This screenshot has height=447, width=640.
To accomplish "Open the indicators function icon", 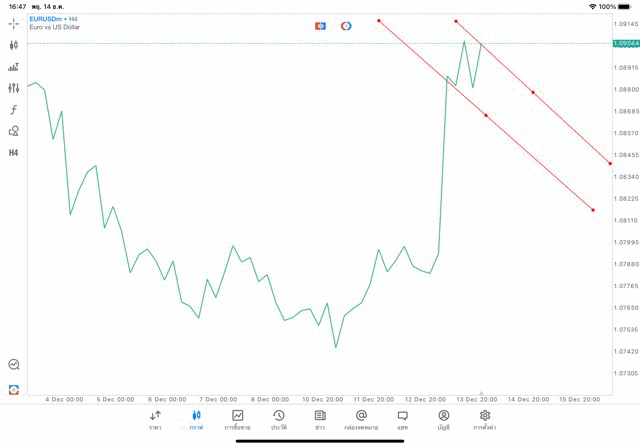I will 13,110.
